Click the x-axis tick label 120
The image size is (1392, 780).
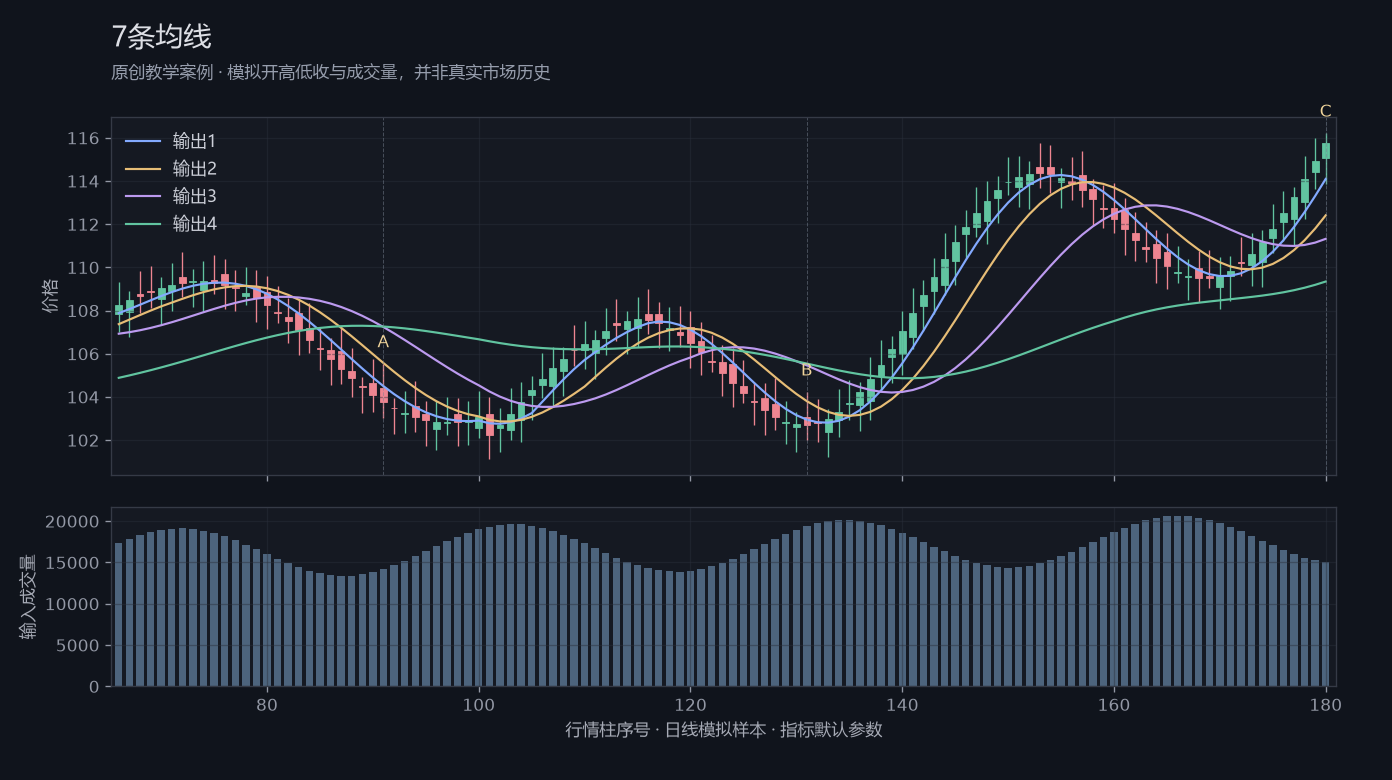click(690, 705)
